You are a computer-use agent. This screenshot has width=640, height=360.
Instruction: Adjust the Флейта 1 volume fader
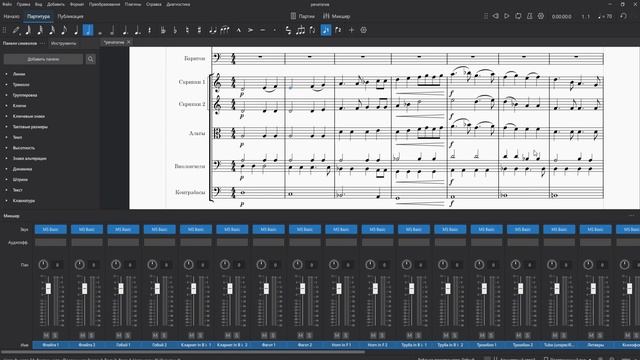(48, 288)
